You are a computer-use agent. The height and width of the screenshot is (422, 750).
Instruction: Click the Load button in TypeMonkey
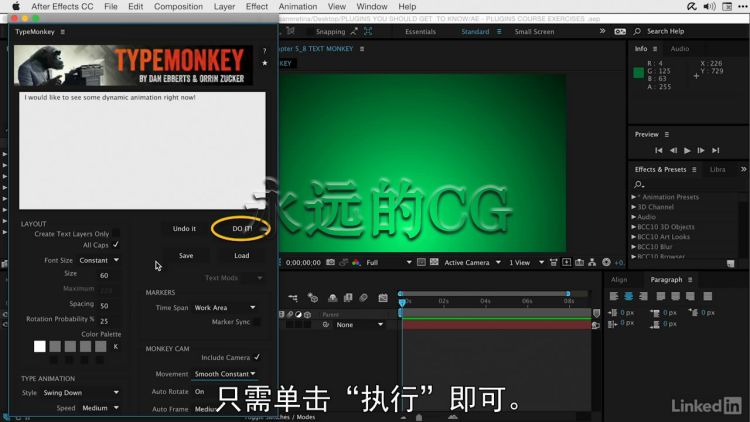click(x=242, y=255)
